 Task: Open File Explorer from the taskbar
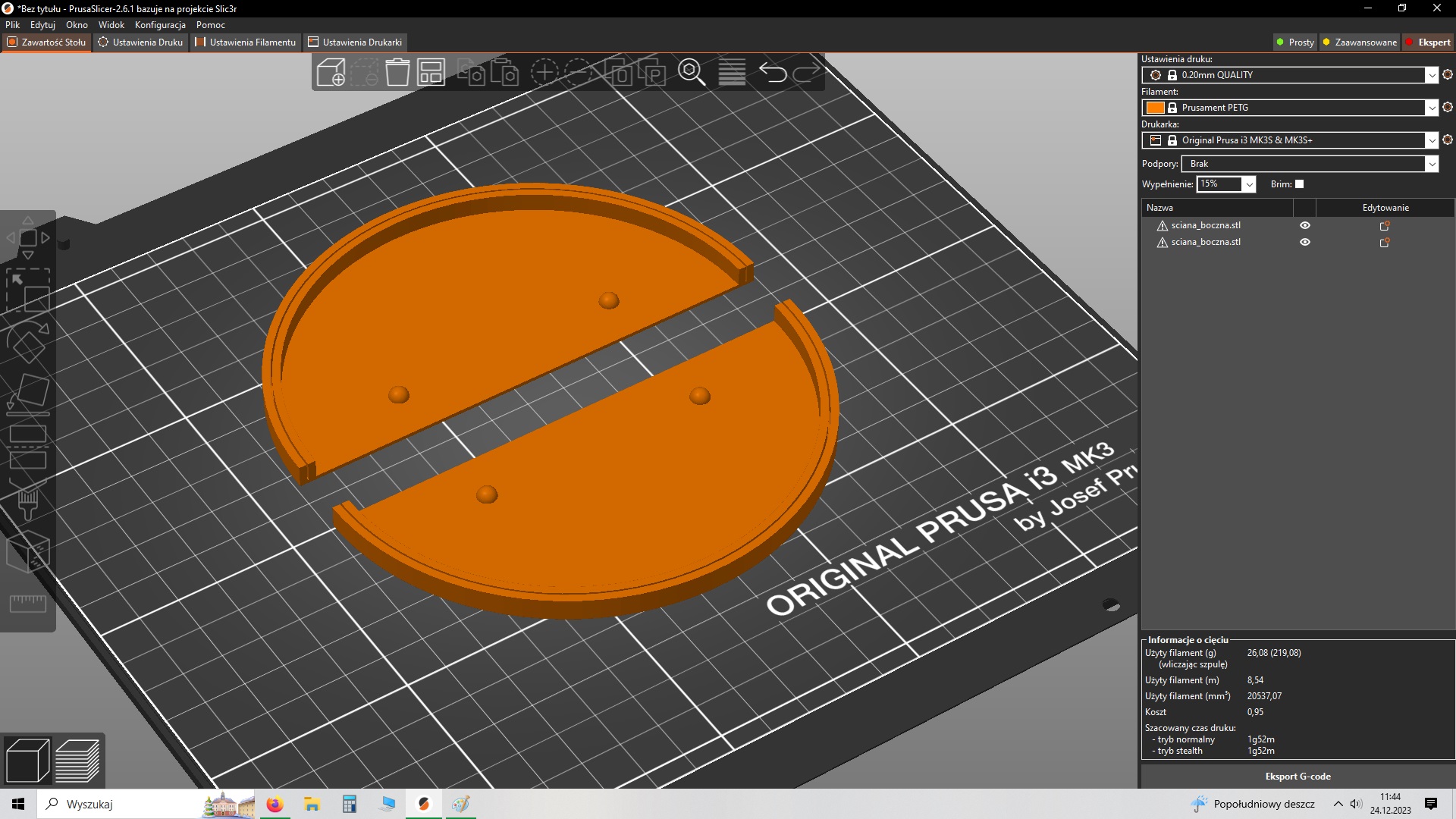[312, 804]
